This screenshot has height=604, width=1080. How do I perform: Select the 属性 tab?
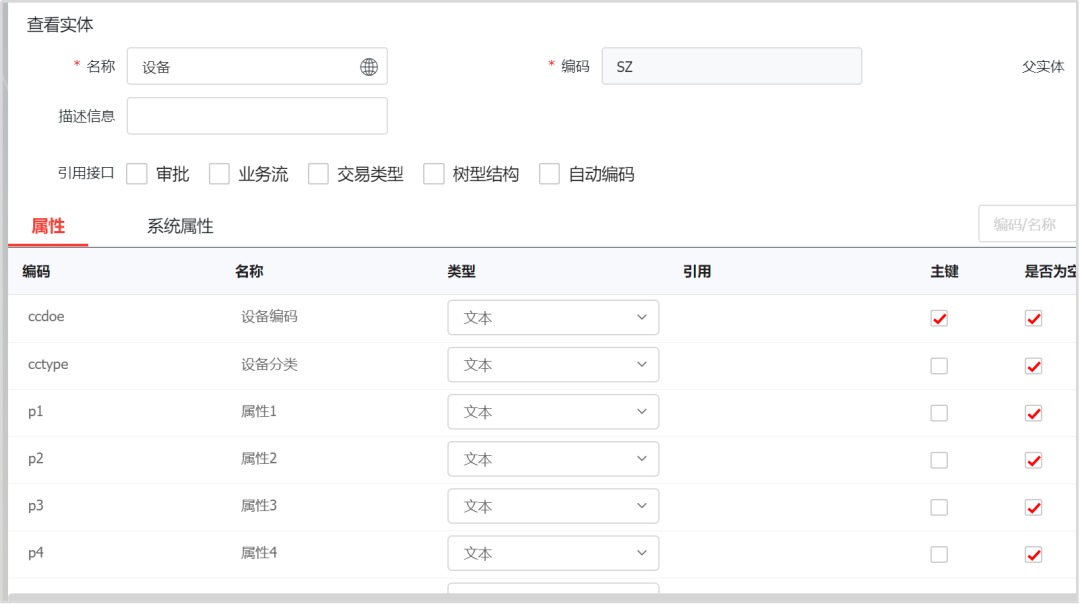tap(48, 226)
